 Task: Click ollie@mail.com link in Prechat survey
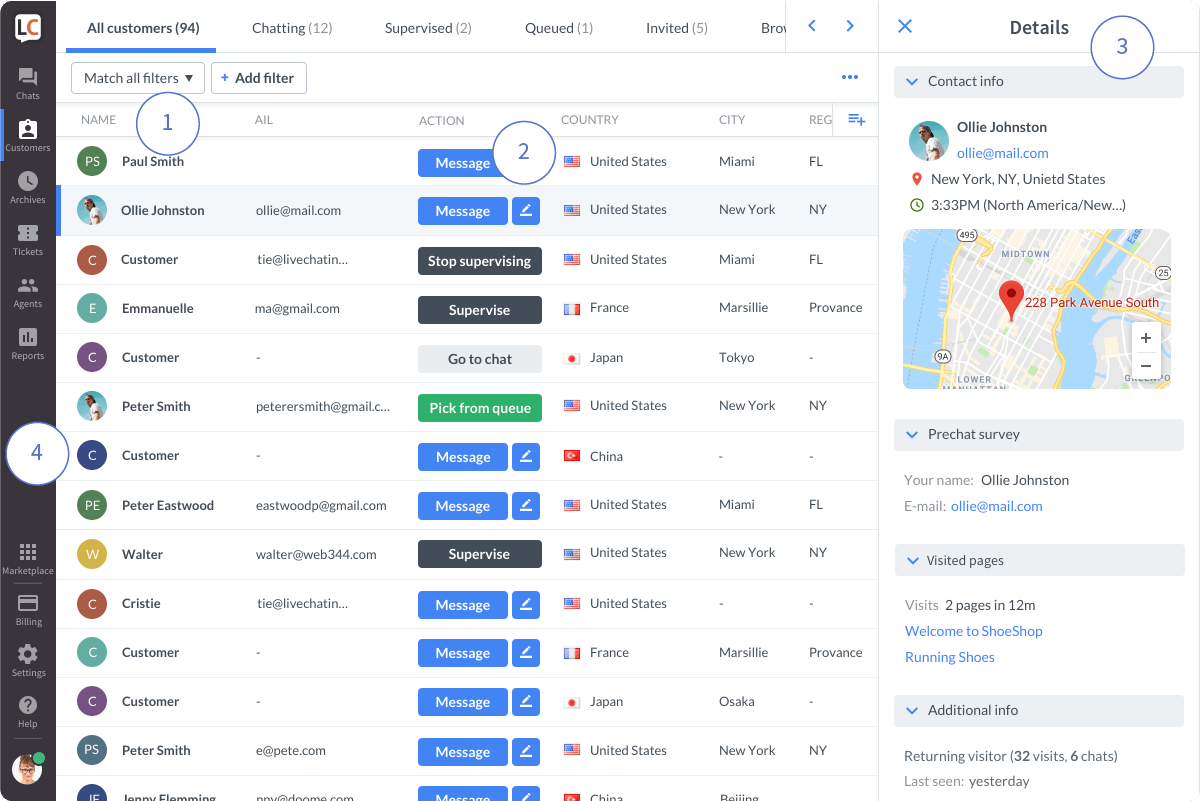997,506
